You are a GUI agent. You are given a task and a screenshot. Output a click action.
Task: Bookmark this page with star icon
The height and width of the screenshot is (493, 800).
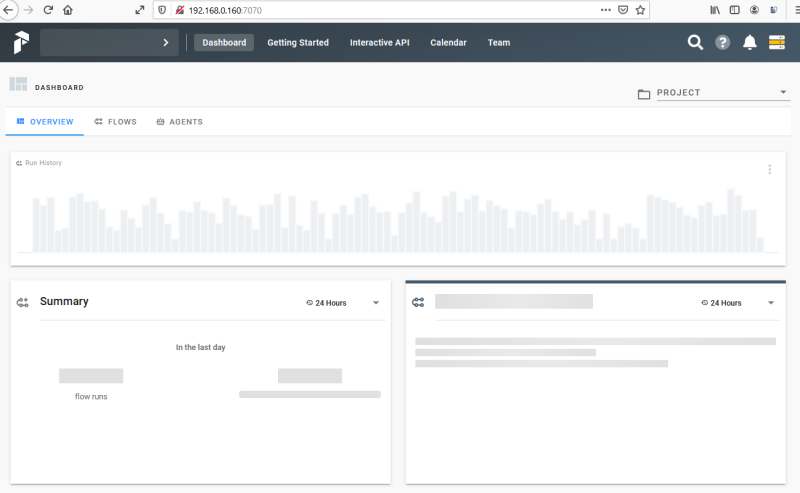click(640, 10)
